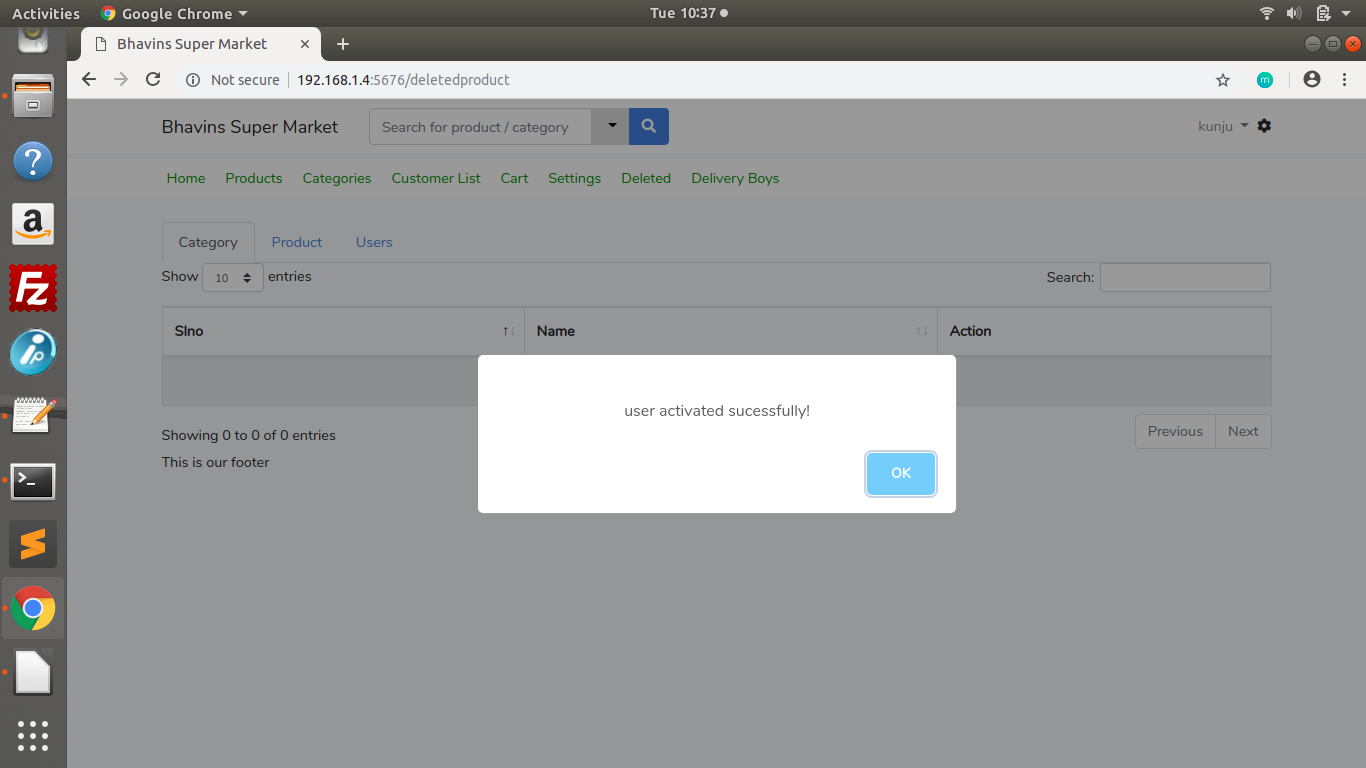Open the Files drawer dock icon
This screenshot has width=1366, height=768.
(33, 96)
